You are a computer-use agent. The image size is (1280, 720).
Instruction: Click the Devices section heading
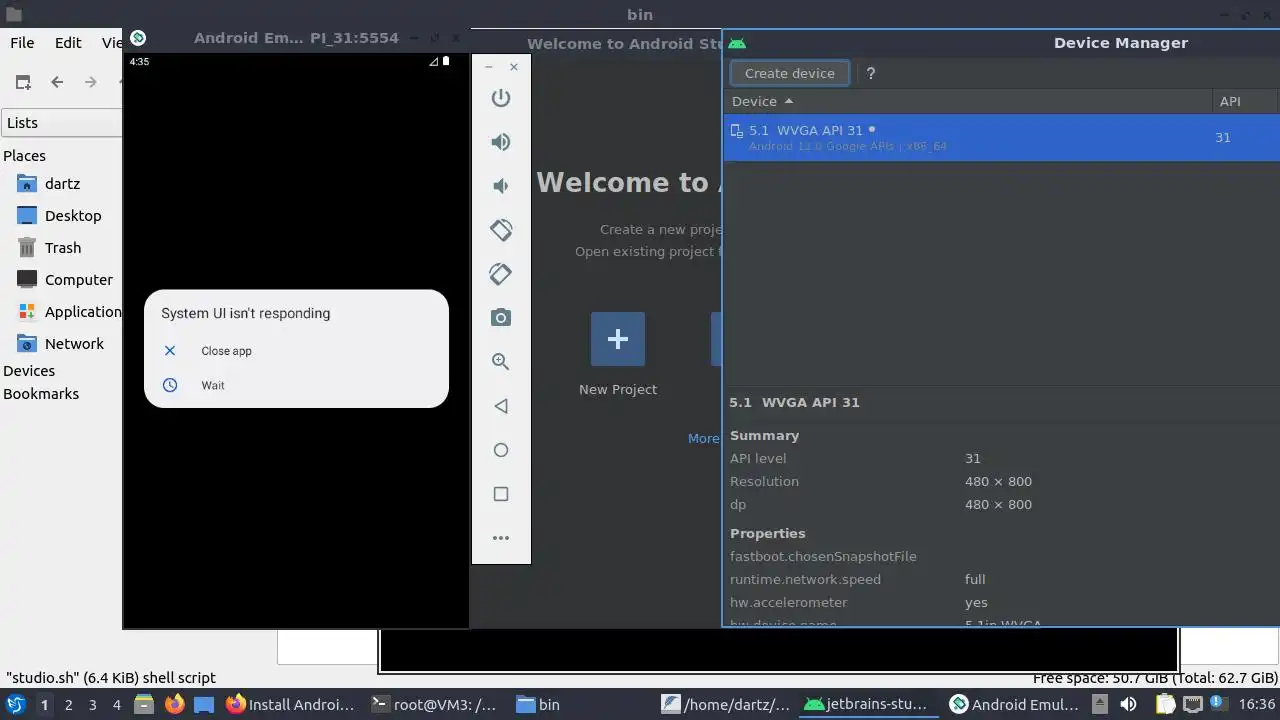click(29, 371)
